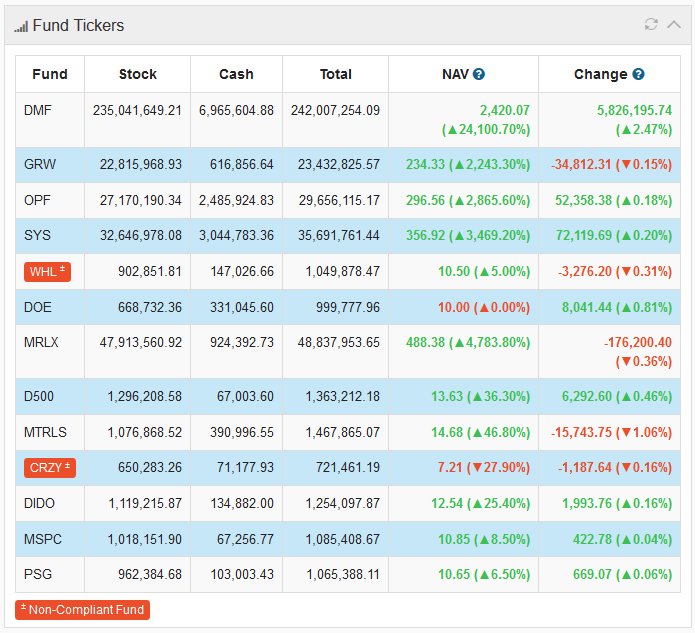Click OPF cash value 2,485,924.83

click(x=236, y=201)
